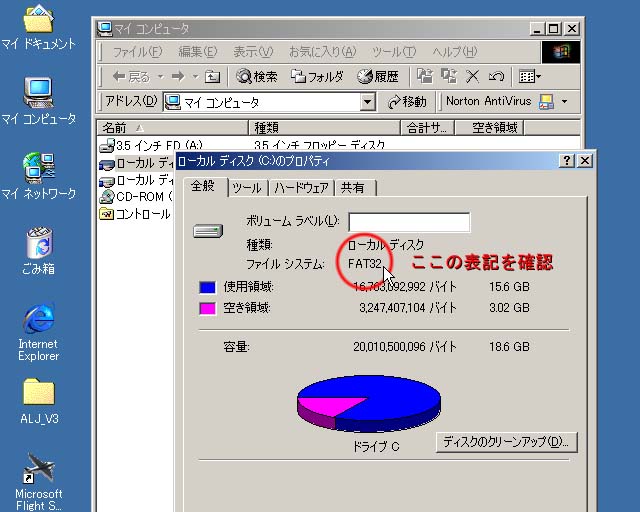Click the Undo toolbar icon

pyautogui.click(x=497, y=76)
